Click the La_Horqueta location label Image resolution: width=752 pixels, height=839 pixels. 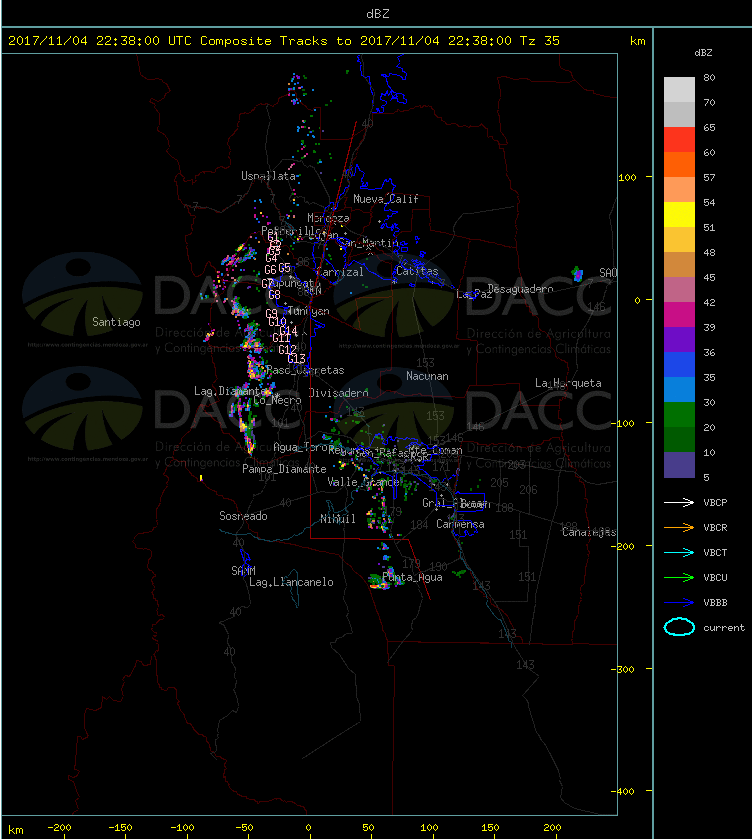coord(568,383)
